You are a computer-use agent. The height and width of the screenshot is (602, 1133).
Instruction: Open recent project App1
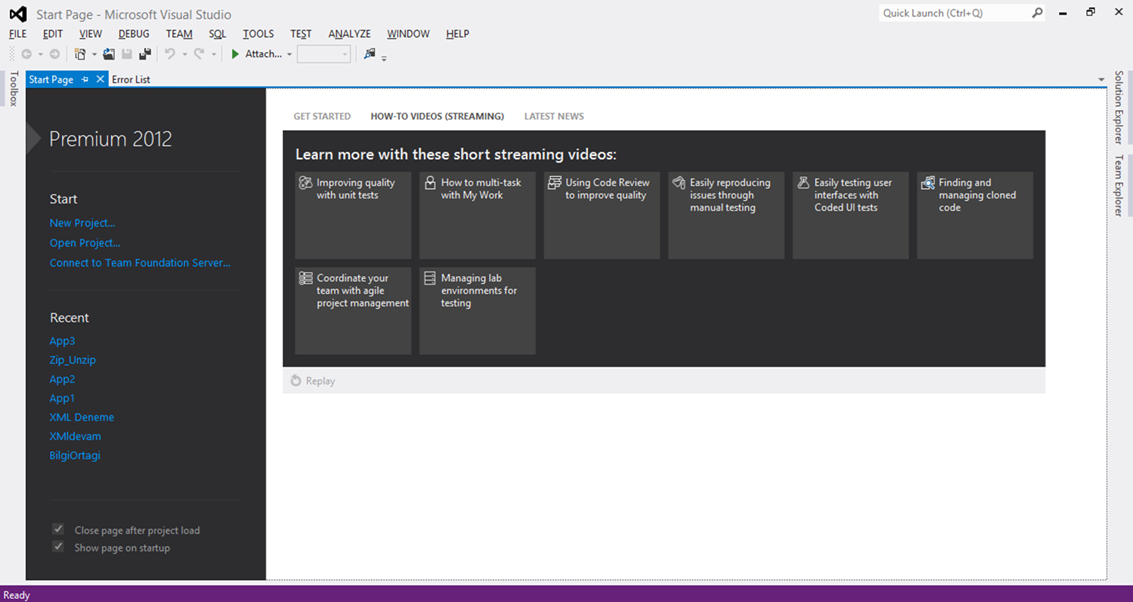[62, 398]
